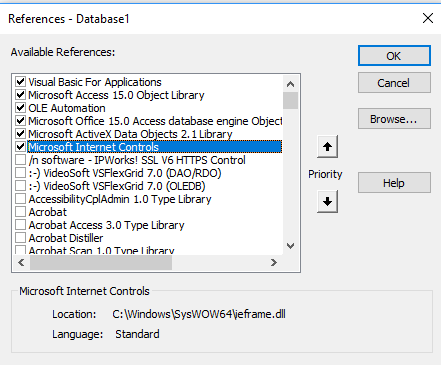Close the References dialog window
Screen dimensions: 441x365
pos(428,18)
